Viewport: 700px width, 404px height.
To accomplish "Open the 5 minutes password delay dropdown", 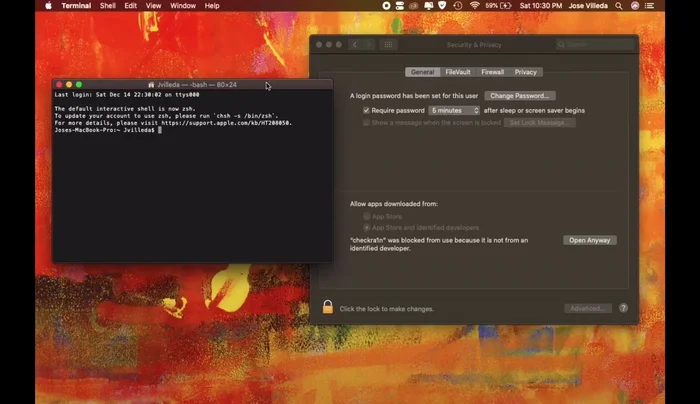I will [x=455, y=110].
